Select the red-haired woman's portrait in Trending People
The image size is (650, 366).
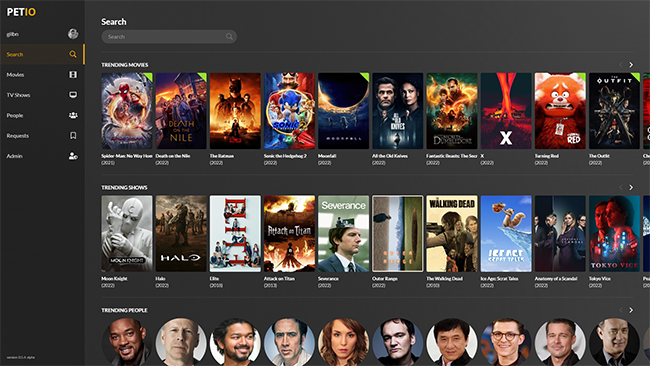[344, 342]
